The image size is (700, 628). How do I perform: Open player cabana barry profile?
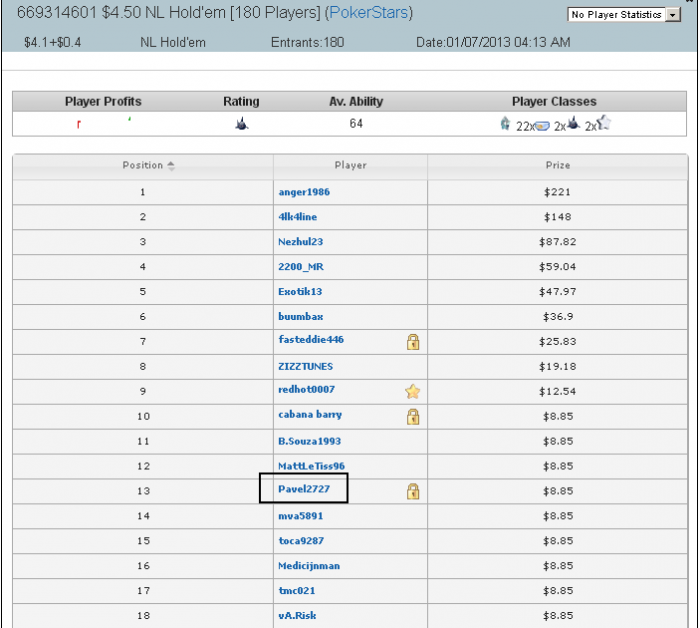pos(310,415)
